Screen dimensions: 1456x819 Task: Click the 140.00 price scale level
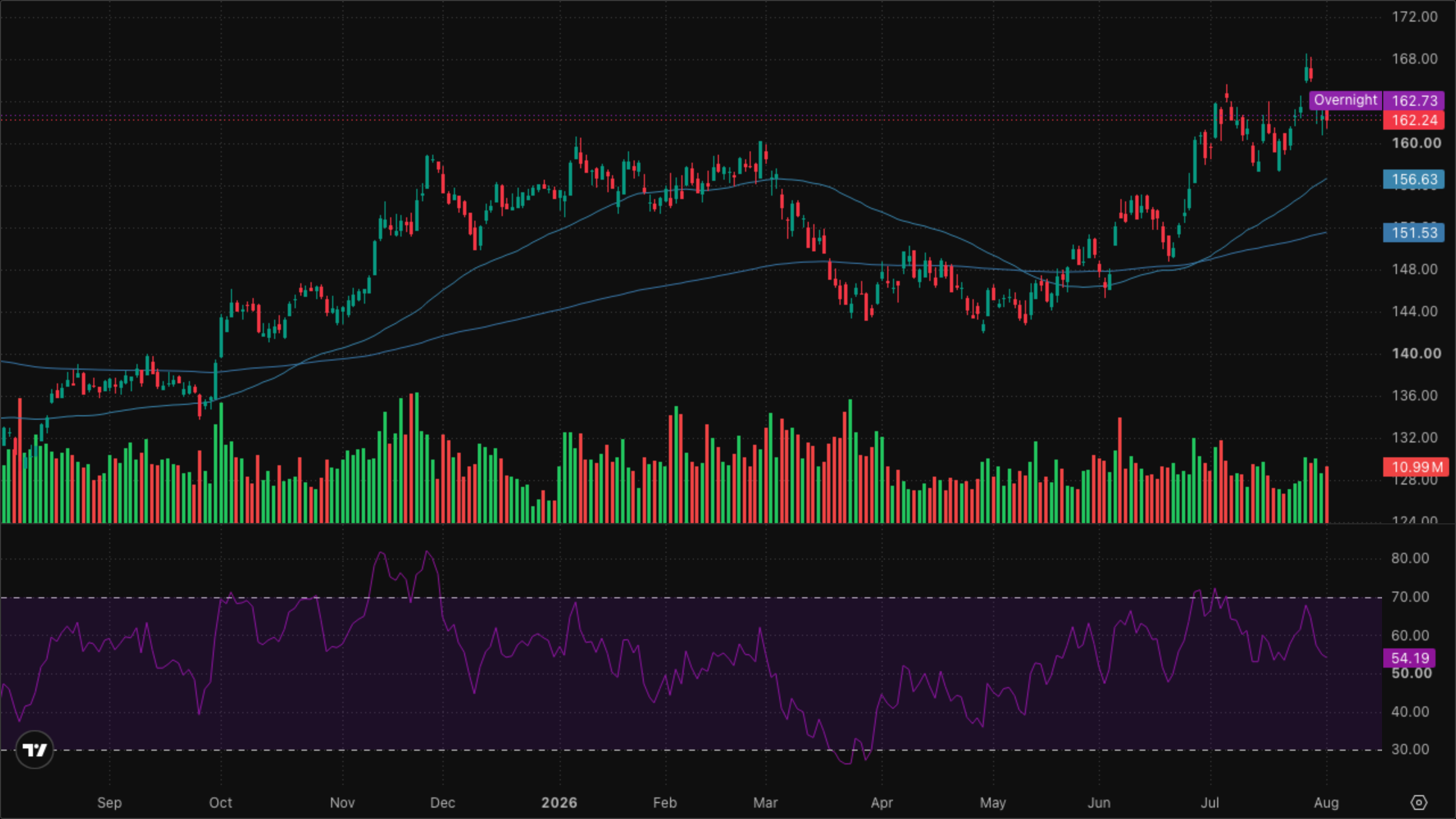(x=1416, y=353)
